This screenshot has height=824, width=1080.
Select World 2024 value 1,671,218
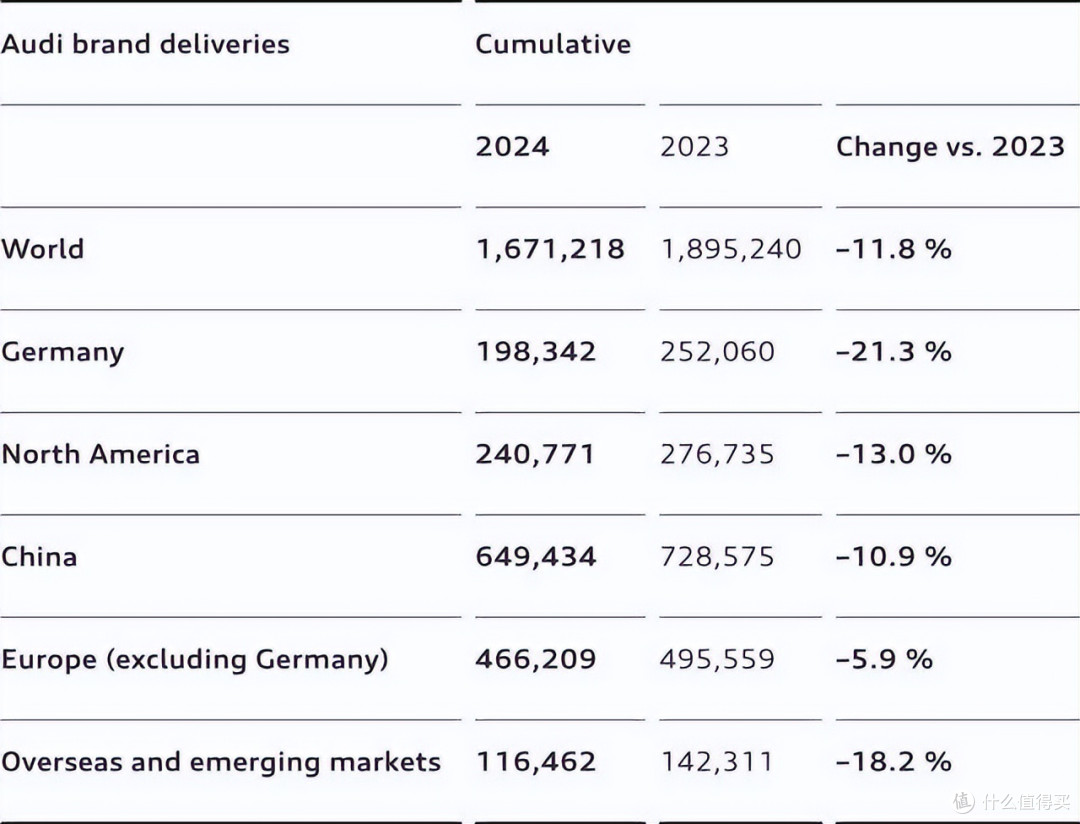(550, 249)
